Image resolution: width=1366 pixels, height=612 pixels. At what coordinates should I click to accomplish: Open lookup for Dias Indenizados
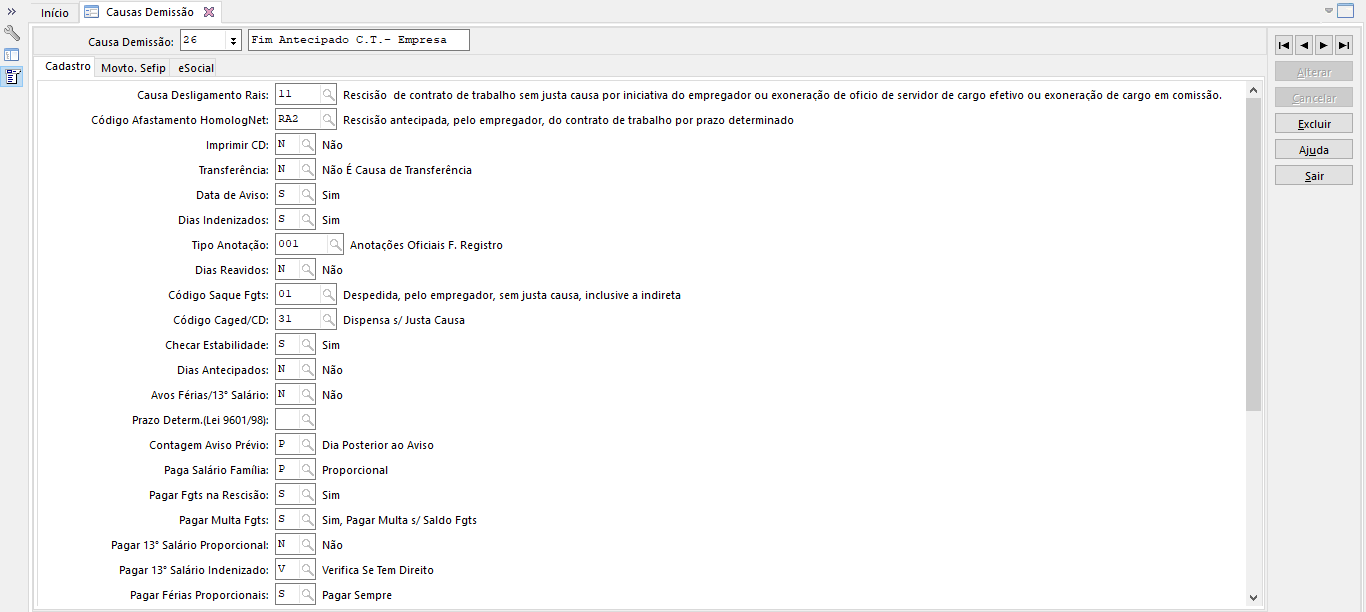click(307, 220)
